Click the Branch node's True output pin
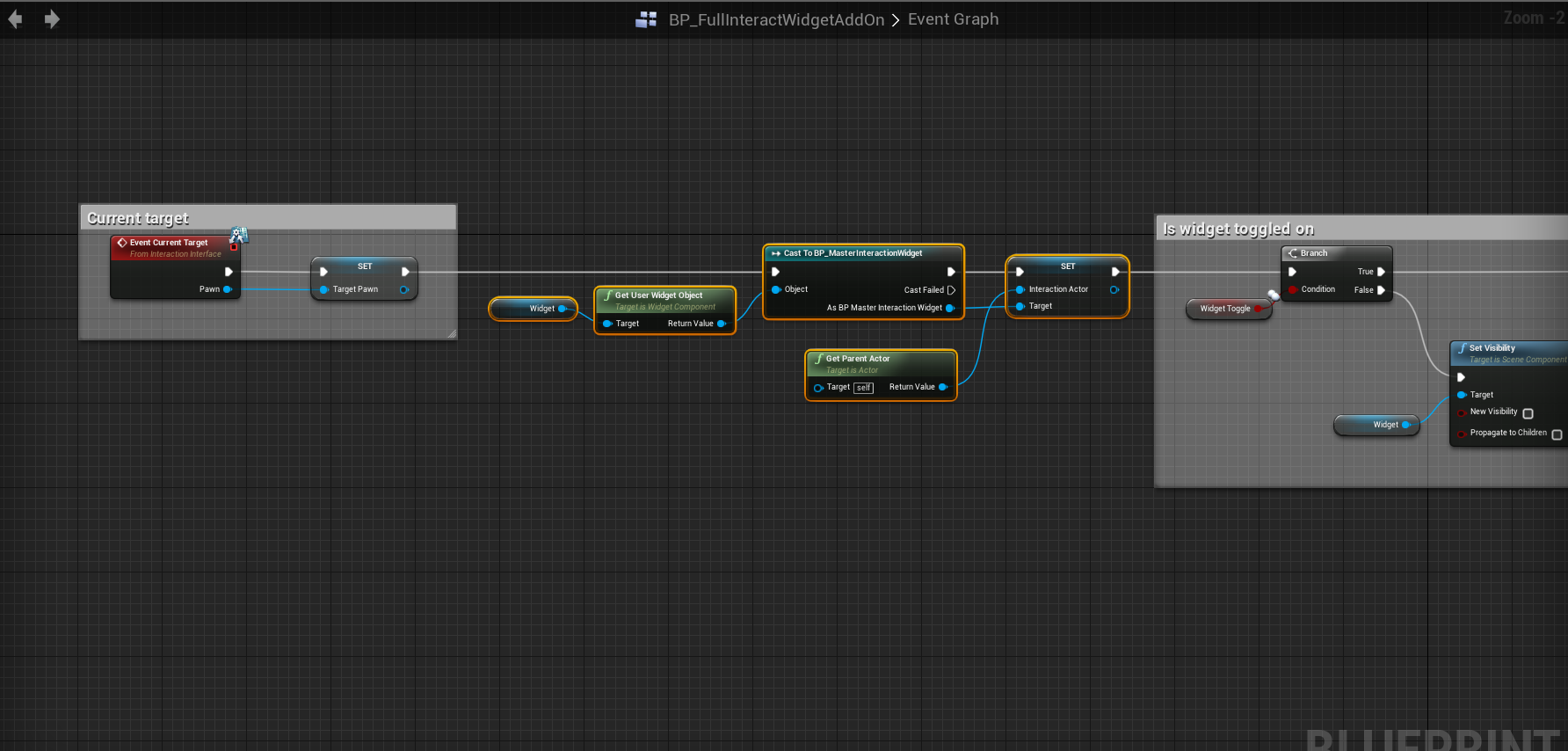This screenshot has width=1568, height=751. 1381,272
